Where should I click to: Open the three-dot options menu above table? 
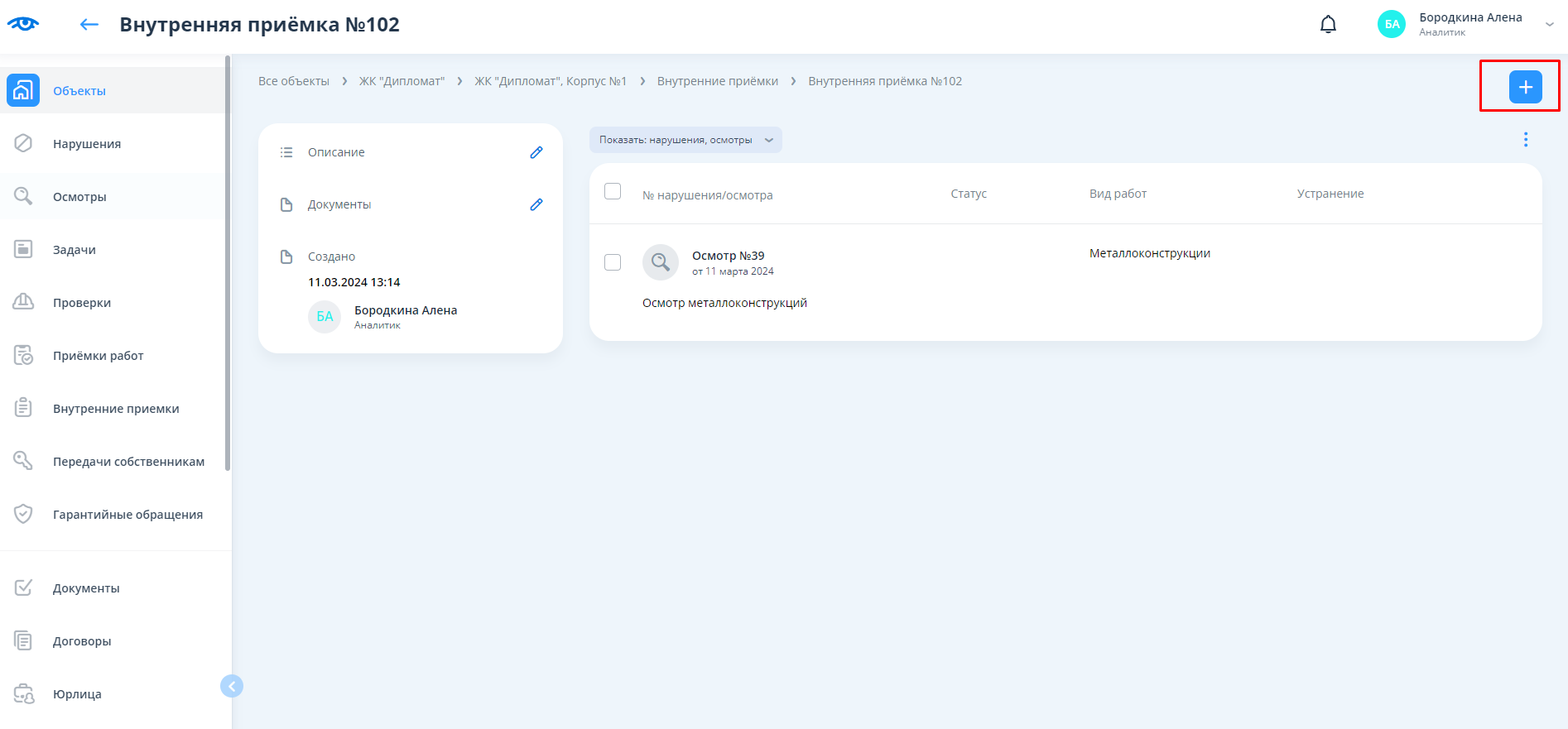(x=1525, y=140)
